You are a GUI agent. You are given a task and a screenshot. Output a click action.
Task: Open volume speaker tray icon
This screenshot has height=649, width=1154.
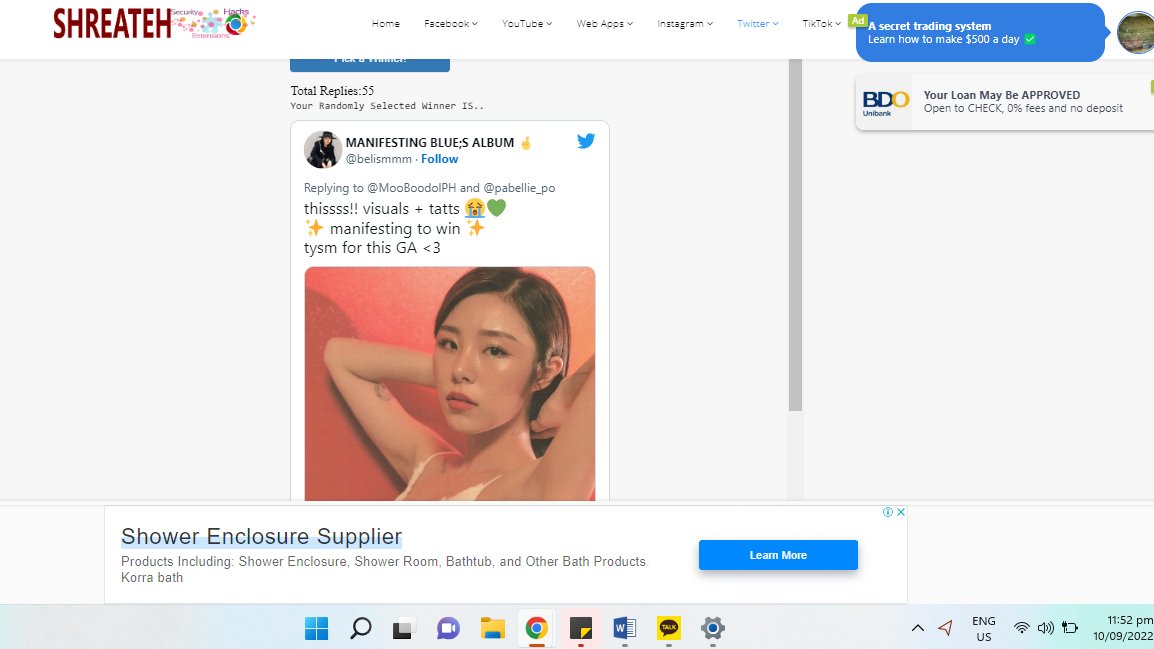tap(1045, 628)
